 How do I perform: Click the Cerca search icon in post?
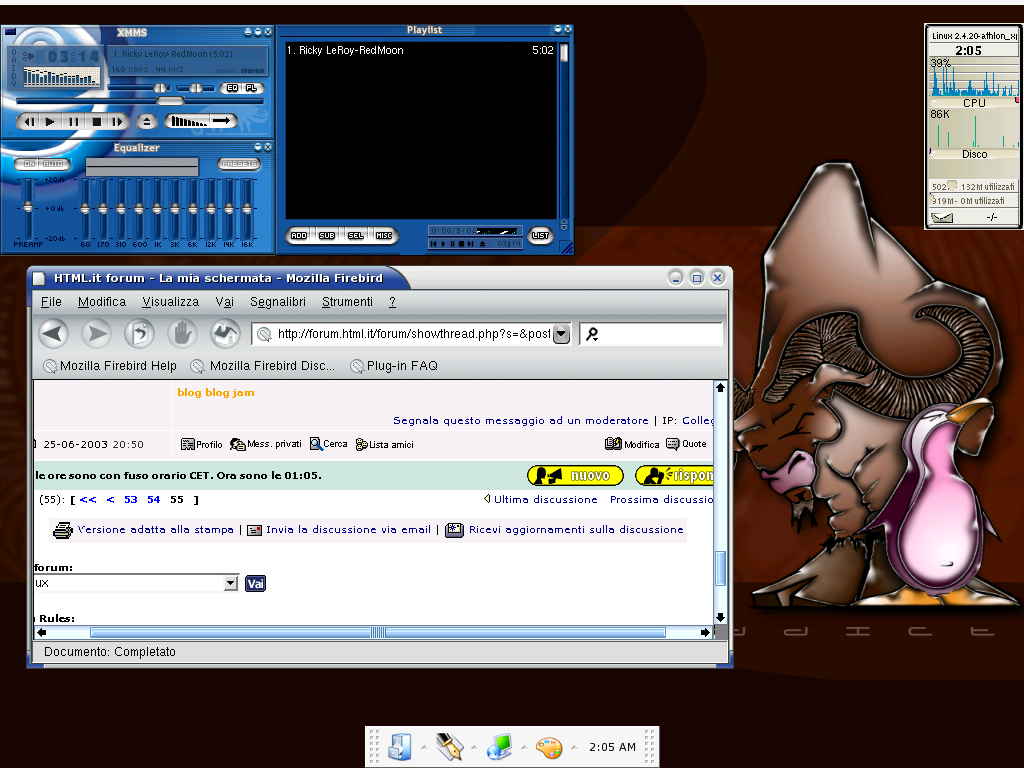click(328, 444)
